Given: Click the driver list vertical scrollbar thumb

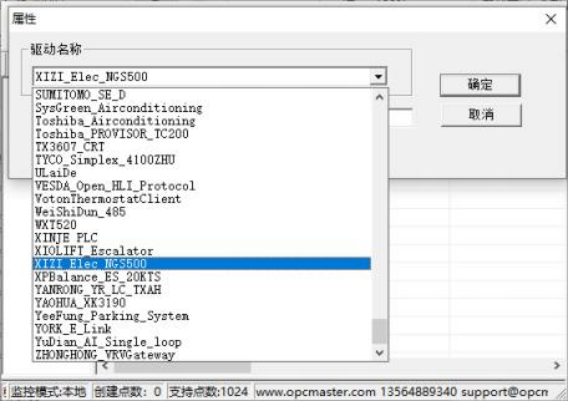Looking at the screenshot, I should click(379, 331).
